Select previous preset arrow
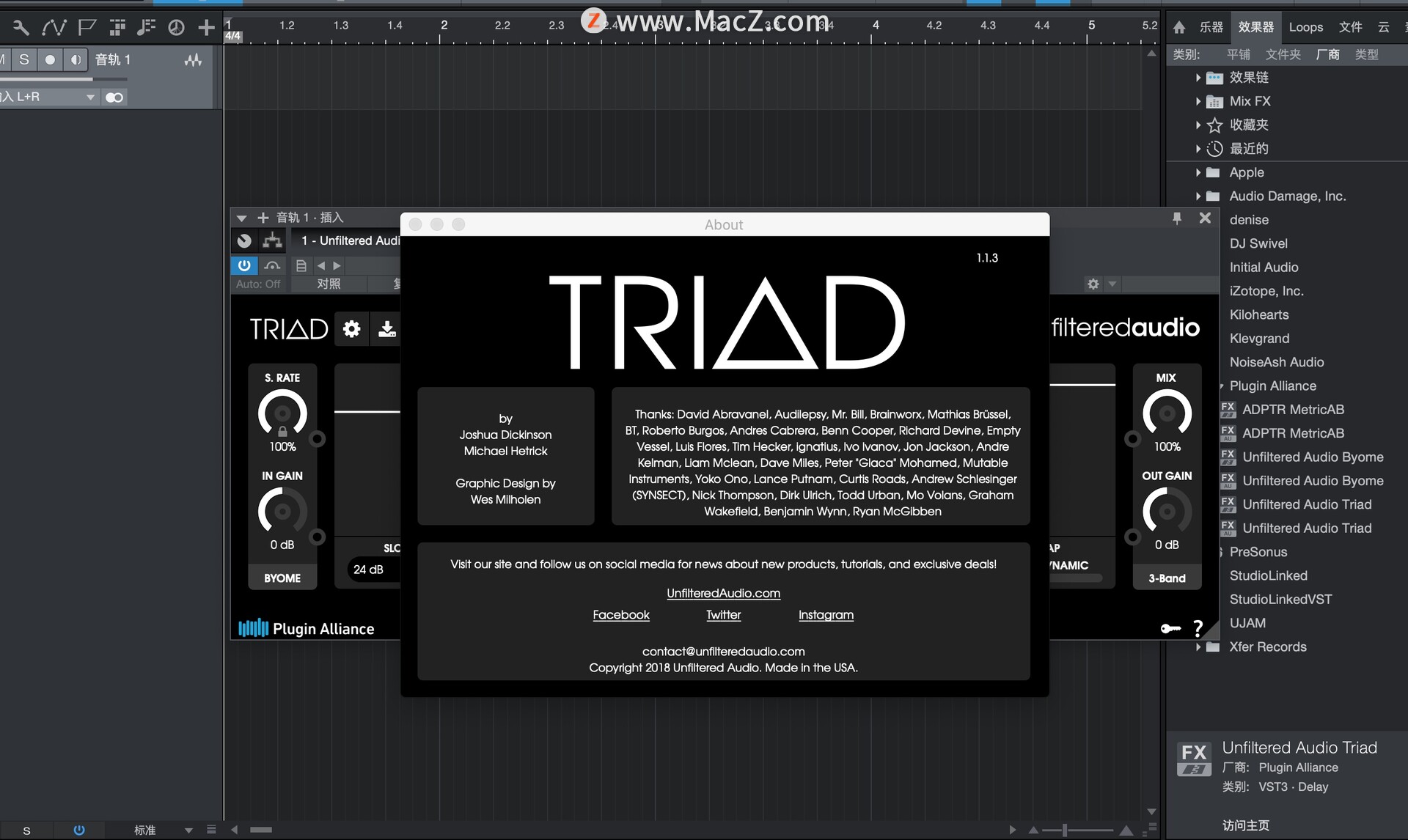Viewport: 1408px width, 840px height. pos(321,265)
